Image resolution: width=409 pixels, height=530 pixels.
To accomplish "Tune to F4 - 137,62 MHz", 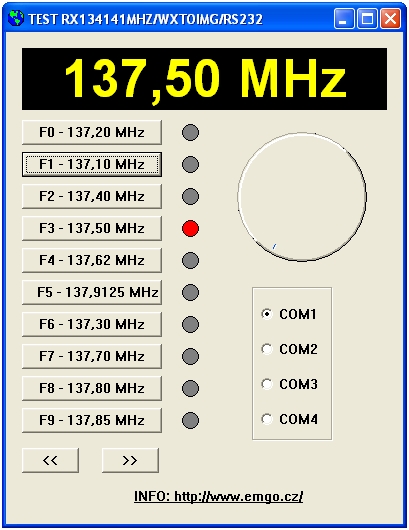I will [x=92, y=260].
